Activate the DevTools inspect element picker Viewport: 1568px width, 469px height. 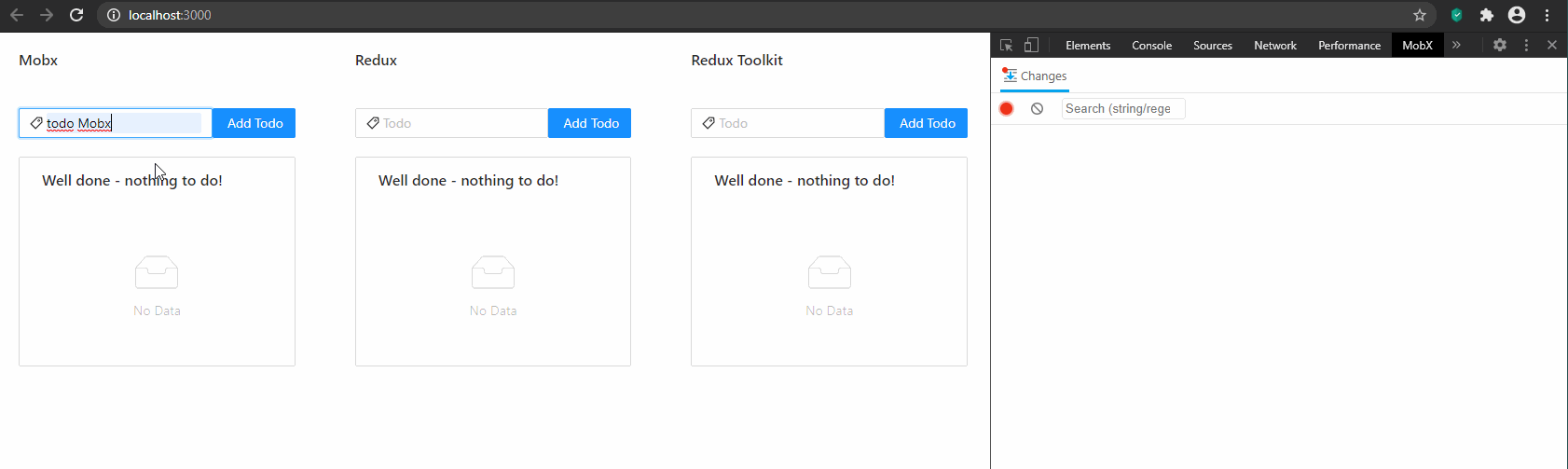tap(1007, 45)
